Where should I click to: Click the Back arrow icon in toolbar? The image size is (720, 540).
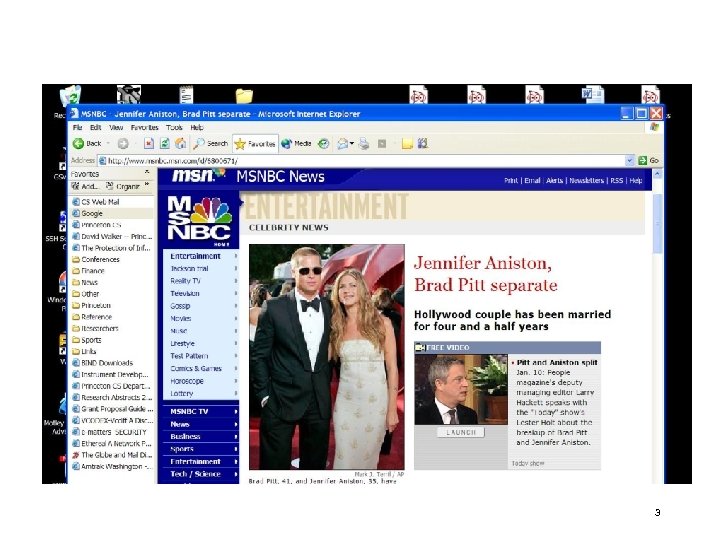pos(79,144)
